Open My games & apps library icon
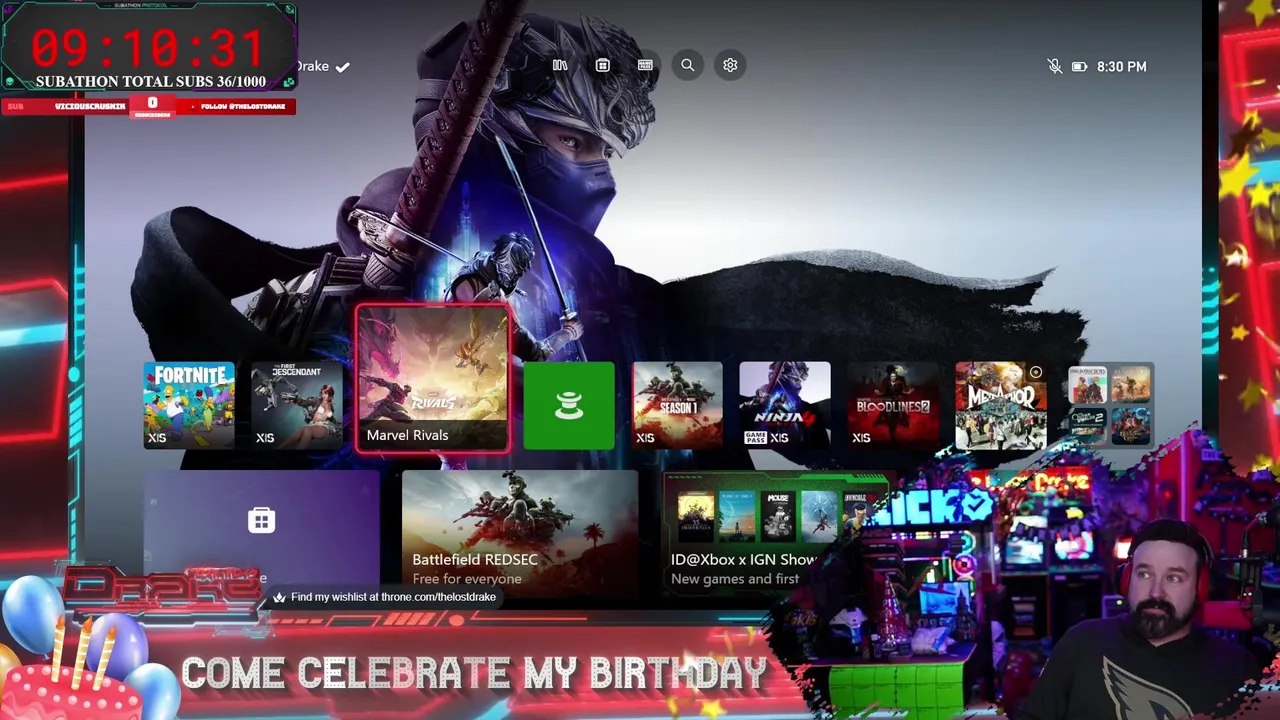Image resolution: width=1280 pixels, height=720 pixels. tap(560, 65)
